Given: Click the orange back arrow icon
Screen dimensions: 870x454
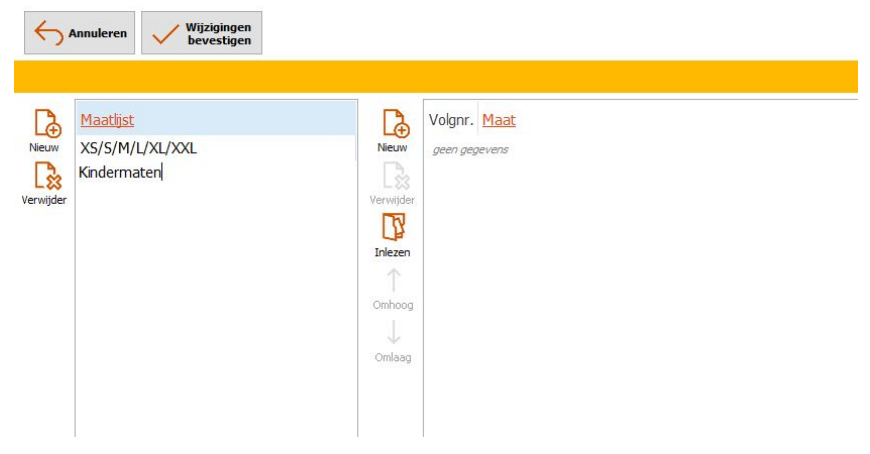Looking at the screenshot, I should point(48,33).
